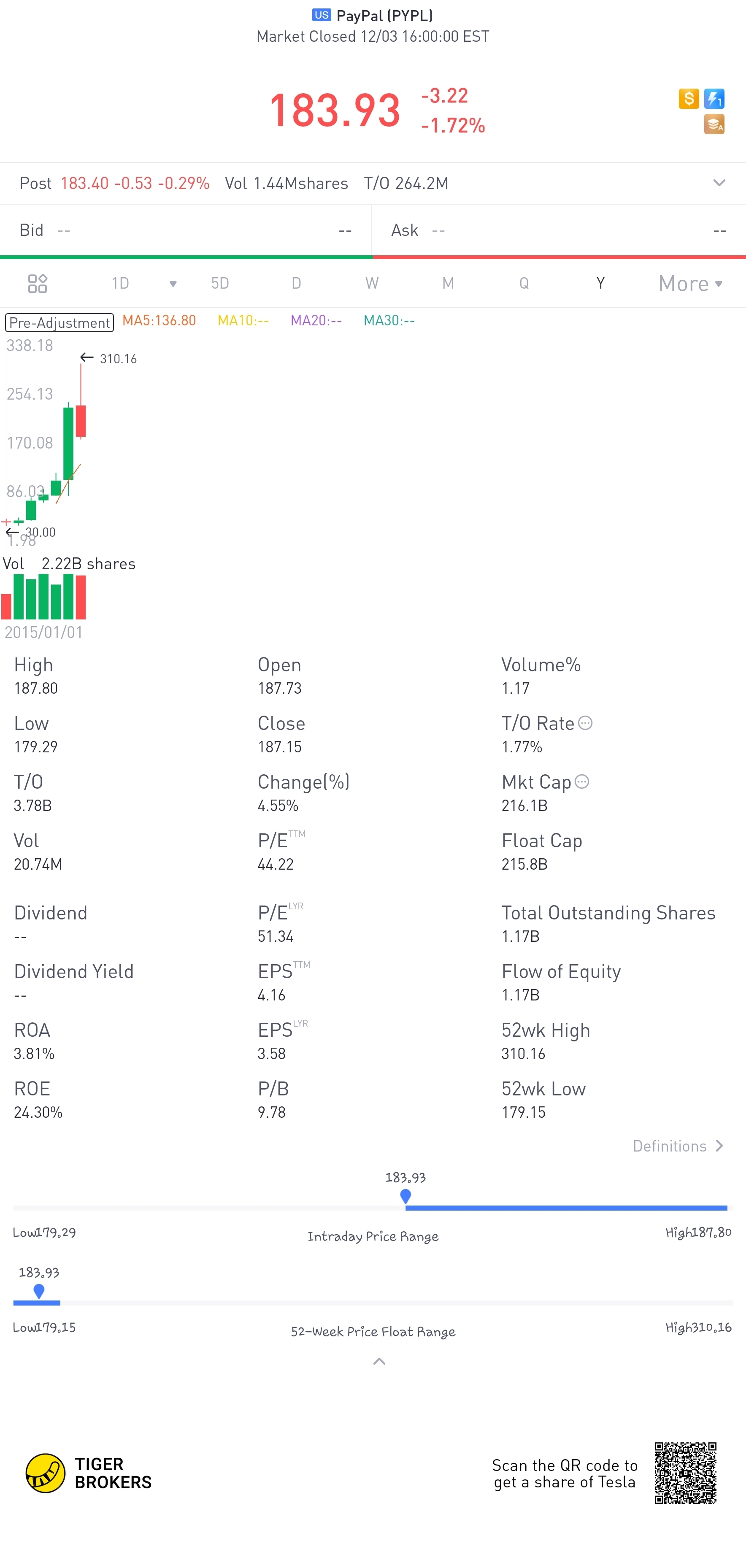Toggle the Pre-Adjustment chart setting
The image size is (746, 1568).
(x=59, y=322)
